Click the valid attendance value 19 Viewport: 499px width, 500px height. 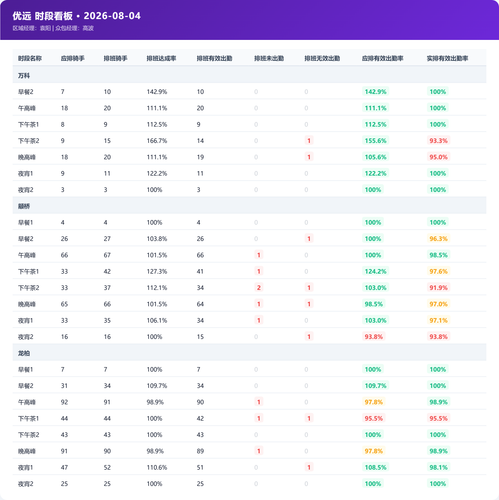point(200,157)
